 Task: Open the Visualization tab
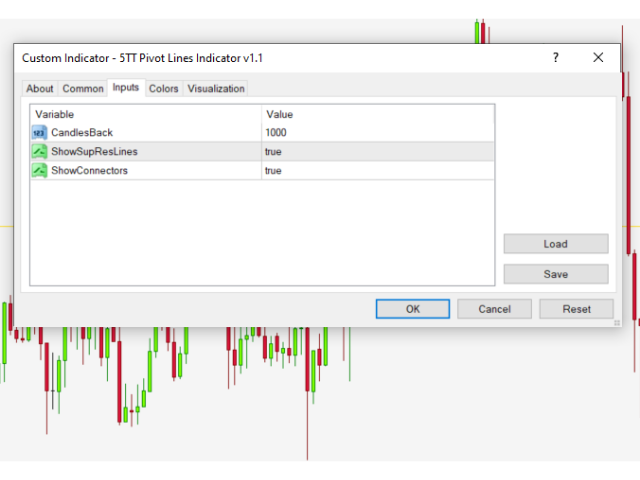pos(216,89)
